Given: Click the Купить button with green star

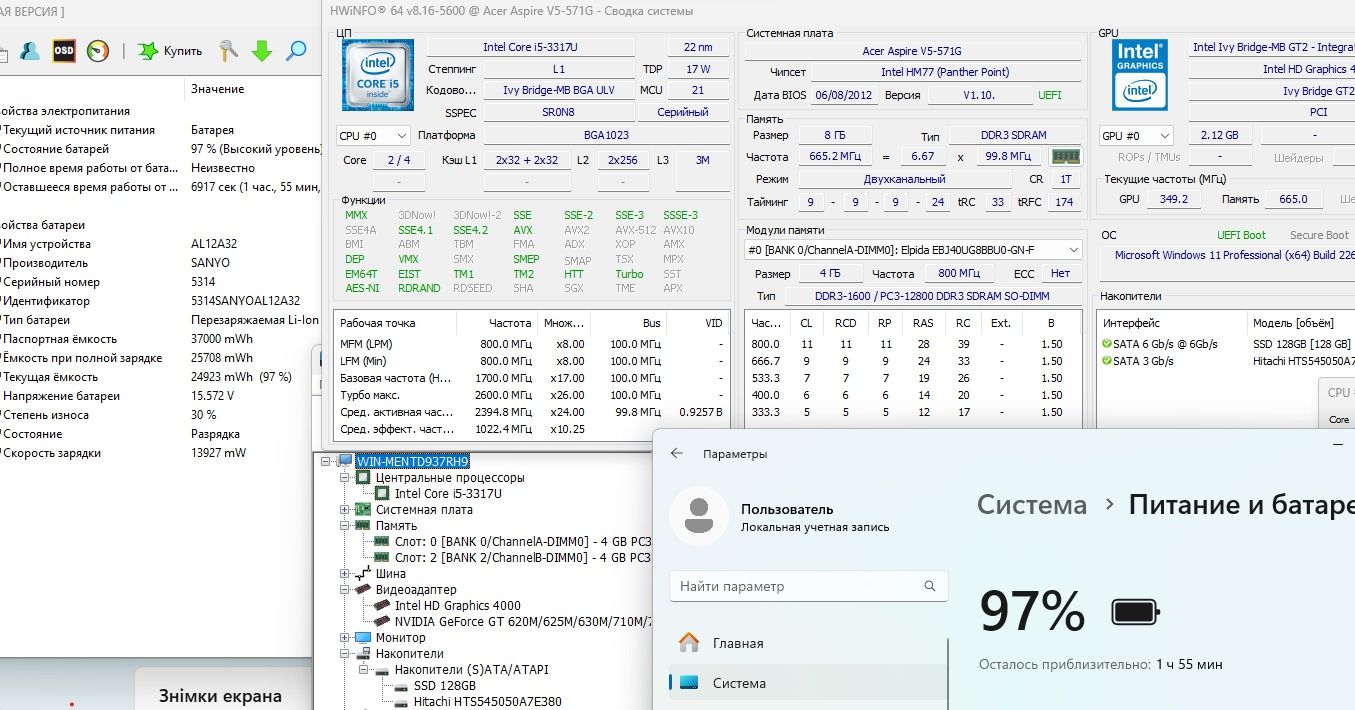Looking at the screenshot, I should coord(170,51).
